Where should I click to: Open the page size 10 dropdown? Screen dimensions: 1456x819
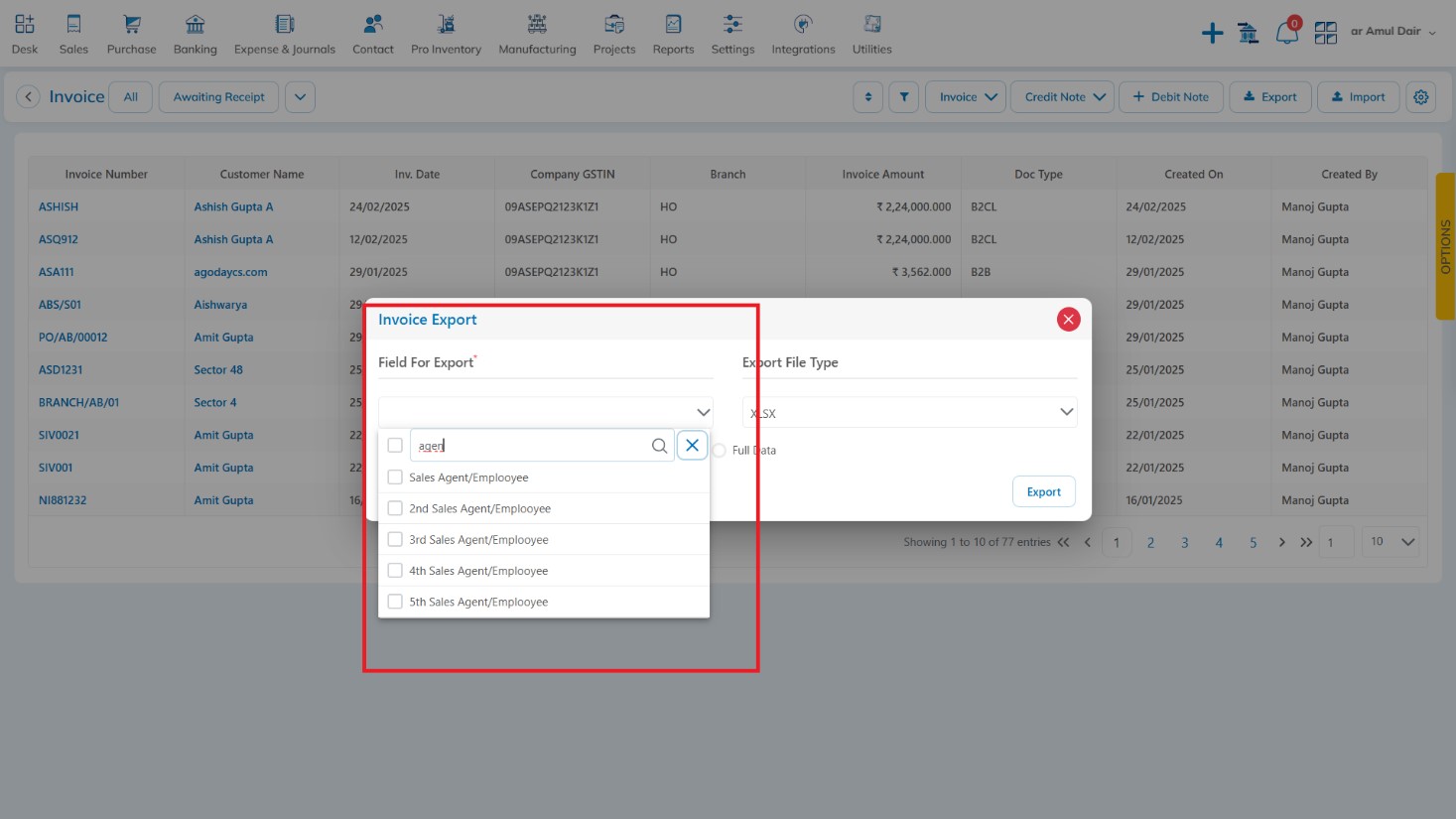[x=1390, y=542]
